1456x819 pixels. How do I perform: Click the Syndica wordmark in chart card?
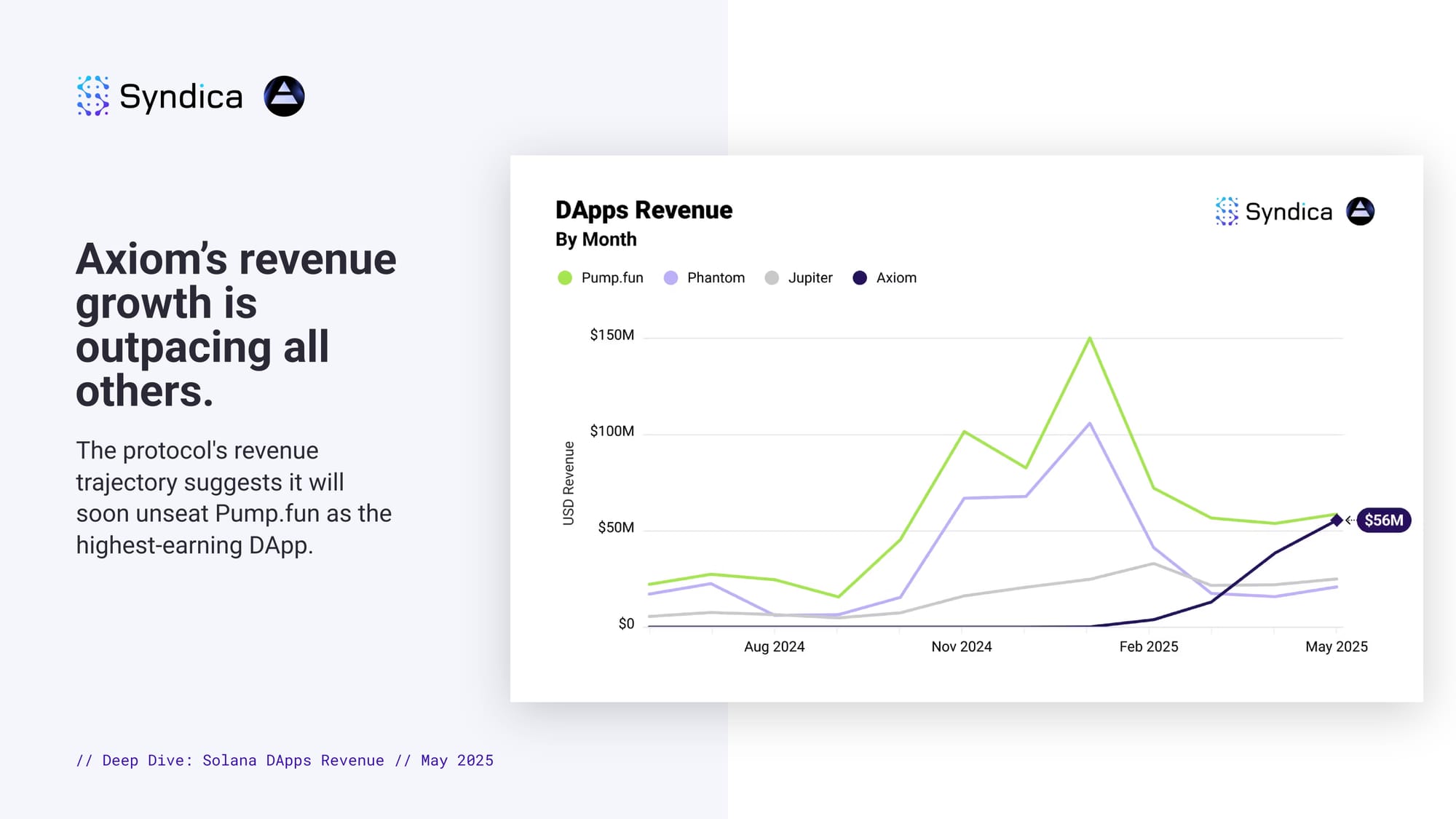[1289, 212]
